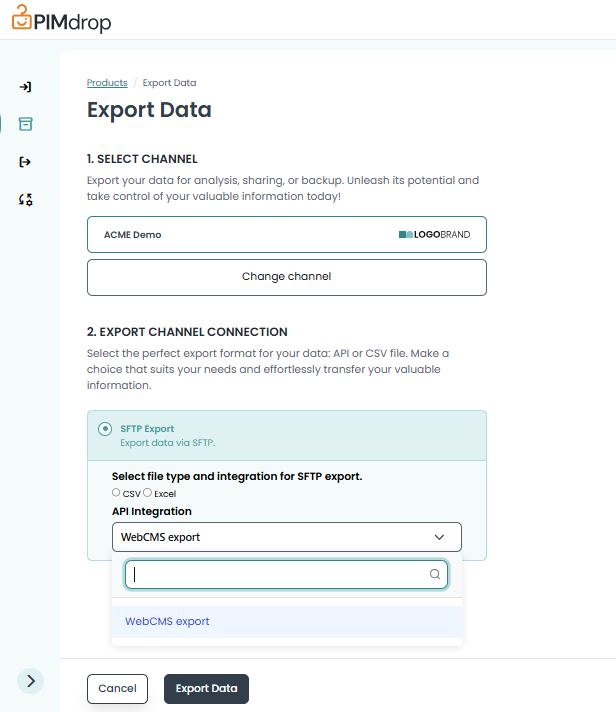Expand the sidebar with the arrow button
Screen dimensions: 616x712
click(31, 680)
